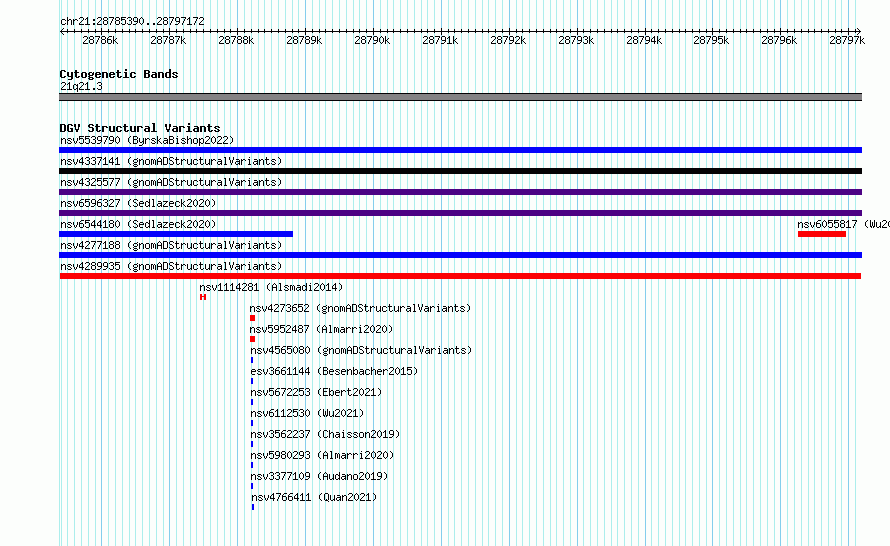Screen dimensions: 890x546
Task: Select the blue bar under nsv5539790
Action: pyautogui.click(x=460, y=150)
